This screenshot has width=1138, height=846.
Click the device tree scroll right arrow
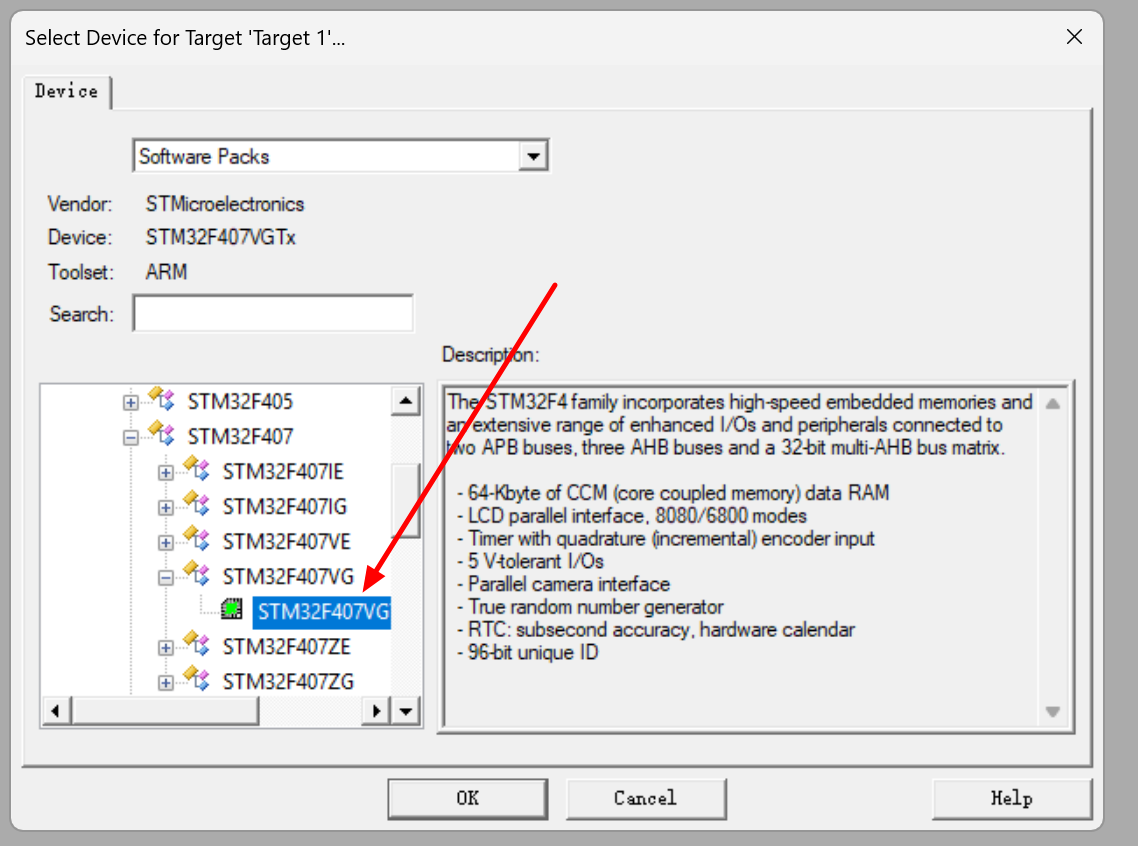click(x=376, y=712)
